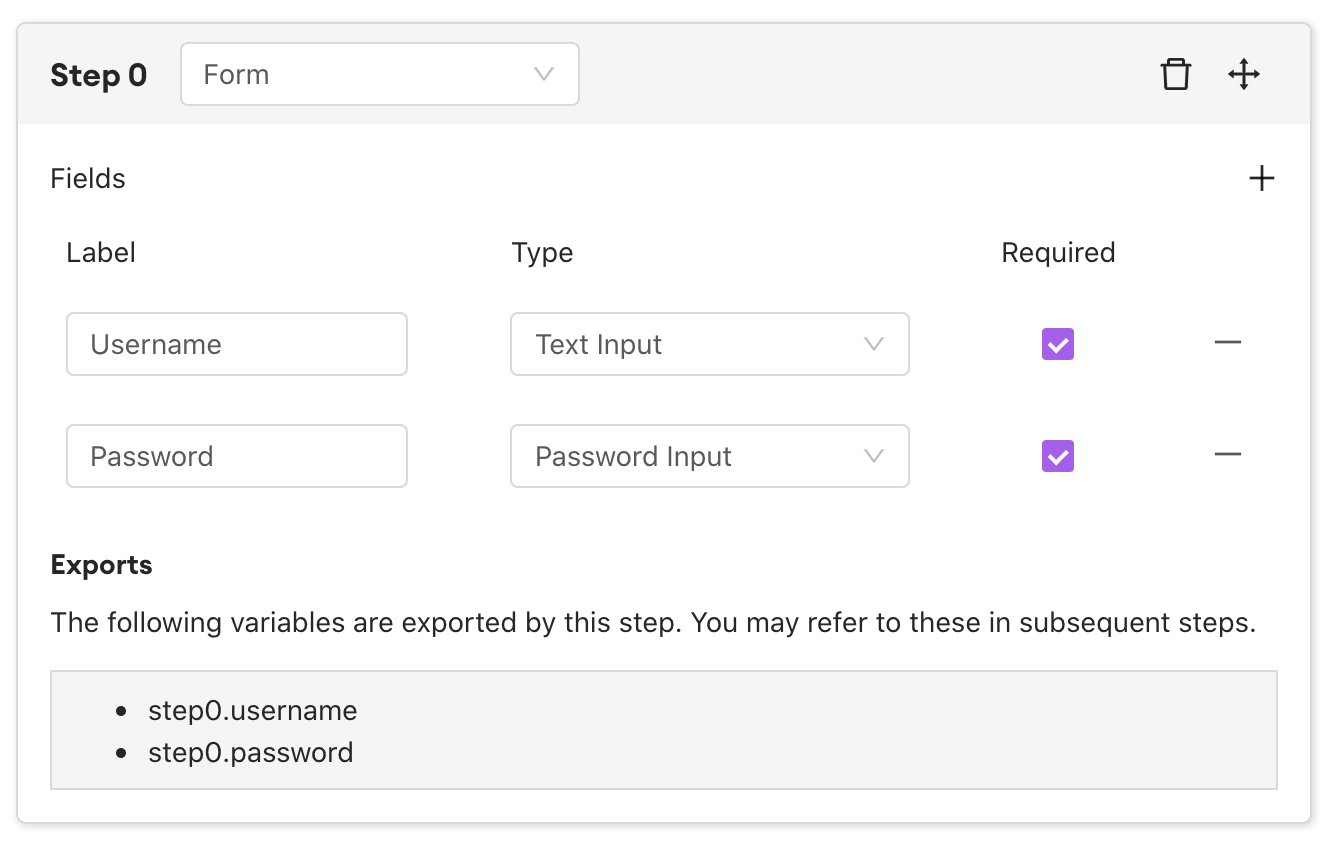
Task: Delete Step 0 using trash icon
Action: pos(1176,75)
